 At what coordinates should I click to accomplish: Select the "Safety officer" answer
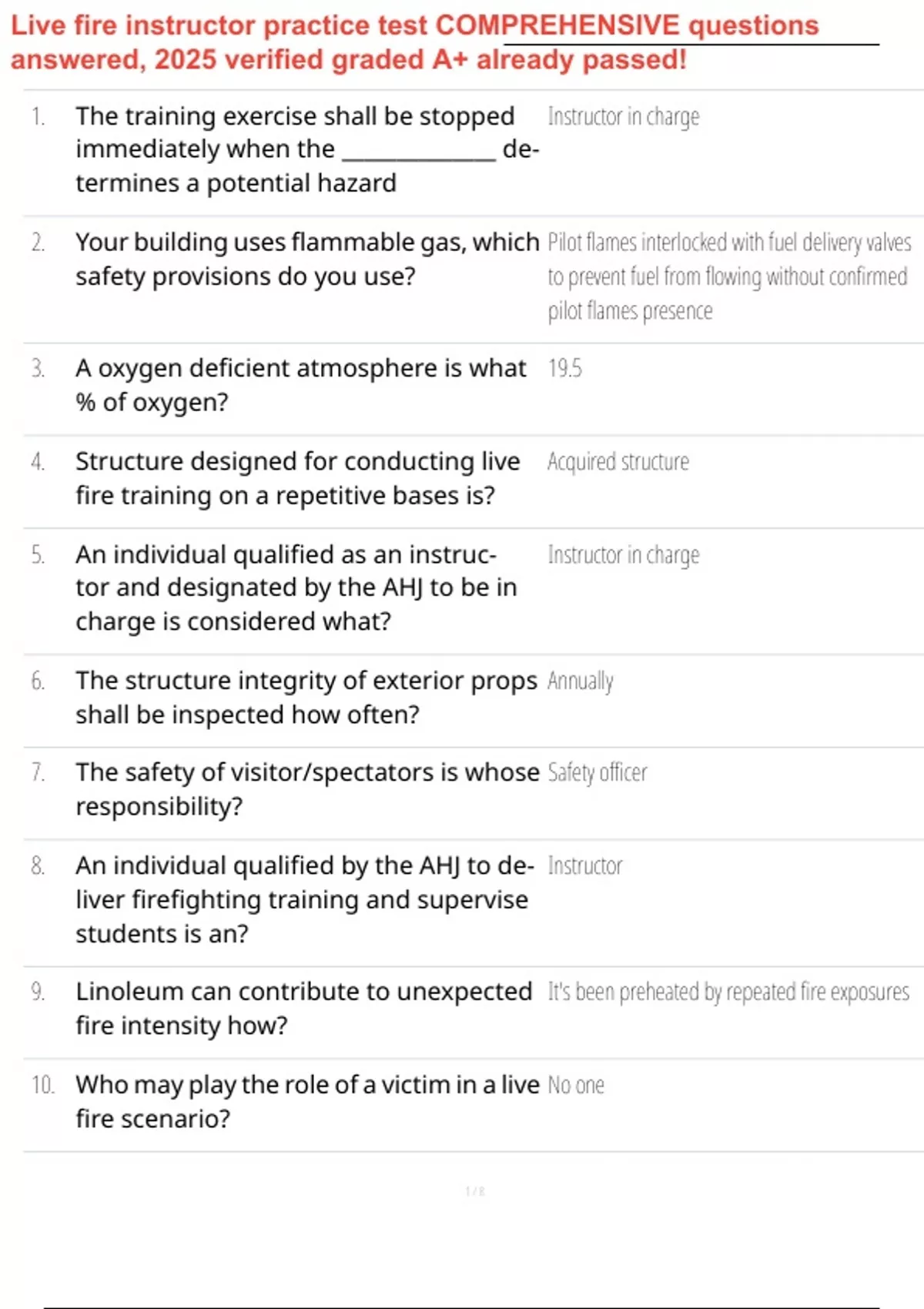[x=597, y=773]
